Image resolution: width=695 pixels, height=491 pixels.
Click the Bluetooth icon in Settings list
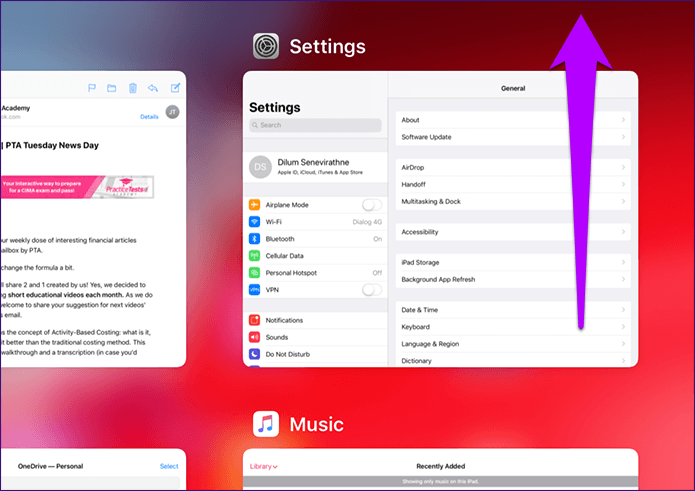tap(254, 239)
